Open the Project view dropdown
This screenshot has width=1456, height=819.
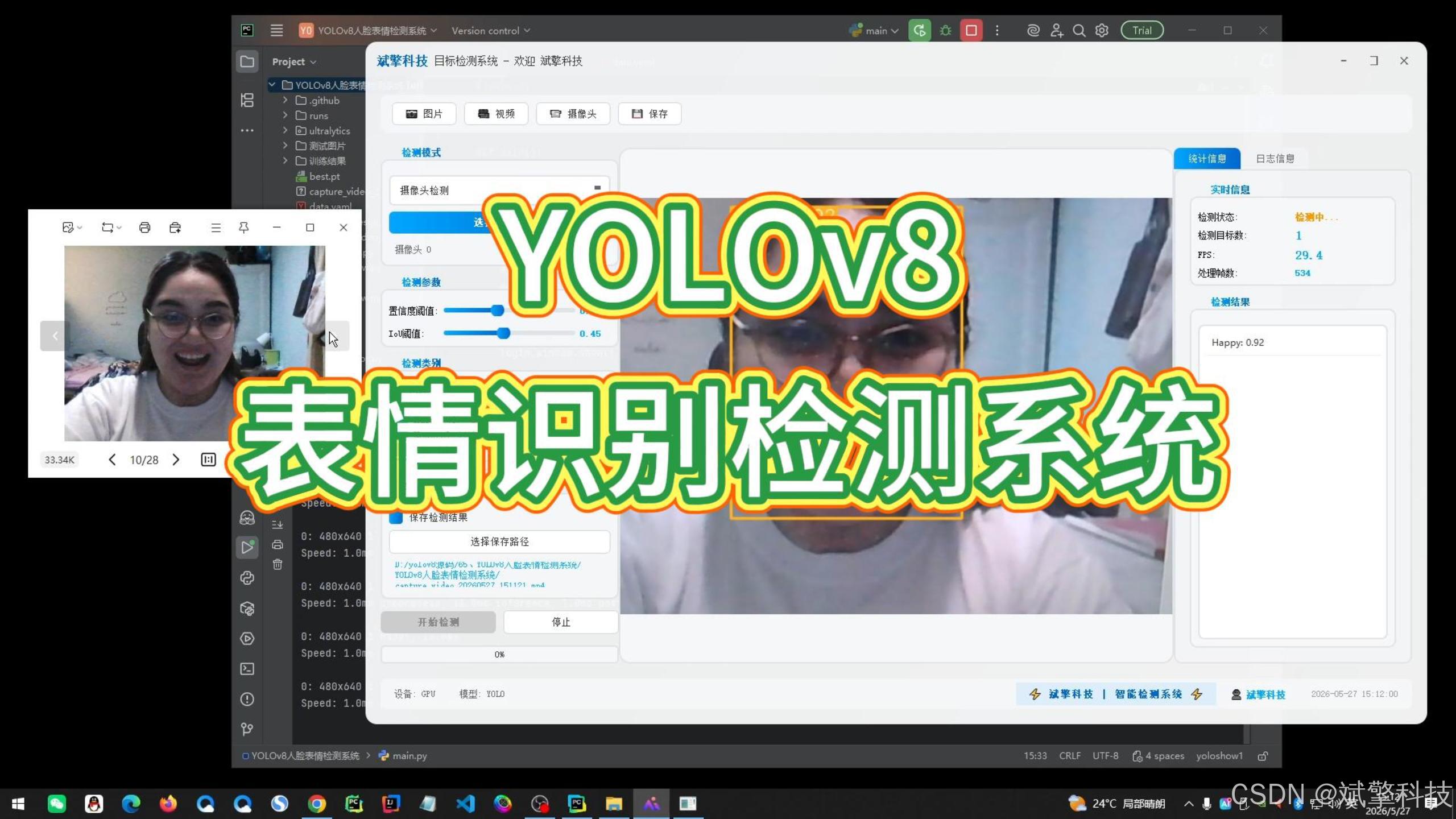294,61
